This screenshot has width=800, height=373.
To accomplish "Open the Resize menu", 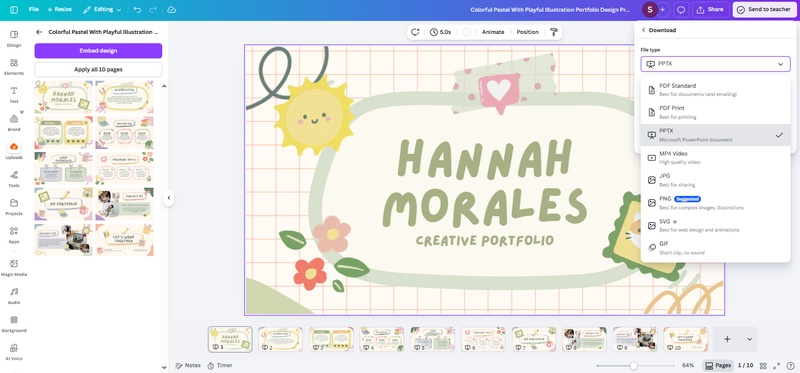I will click(x=59, y=10).
